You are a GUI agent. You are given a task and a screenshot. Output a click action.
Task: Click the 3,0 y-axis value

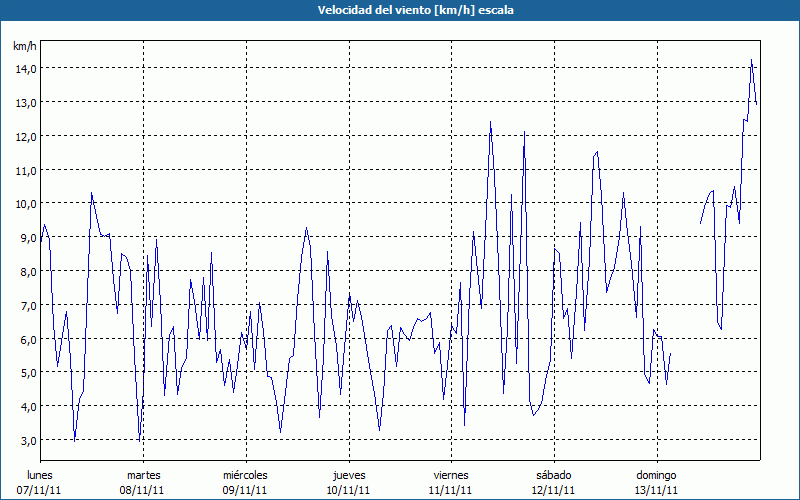click(25, 441)
